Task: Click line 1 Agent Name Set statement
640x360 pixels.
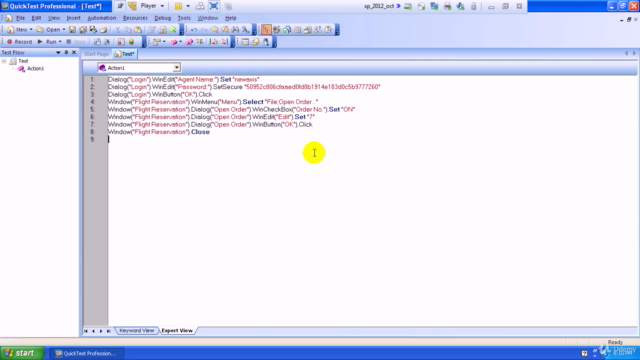Action: [184, 79]
